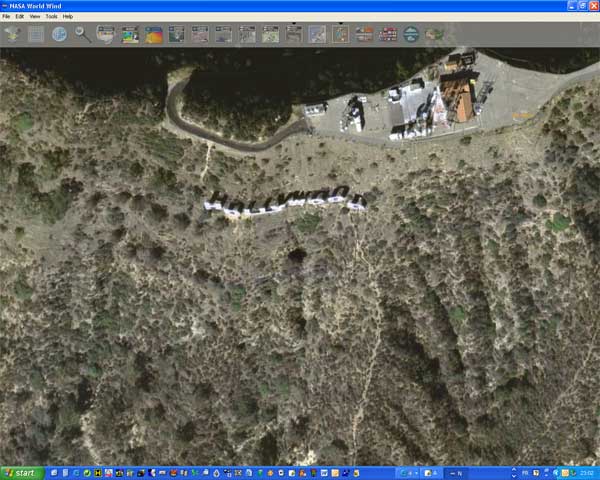This screenshot has height=480, width=600.
Task: Open the File menu
Action: click(6, 17)
